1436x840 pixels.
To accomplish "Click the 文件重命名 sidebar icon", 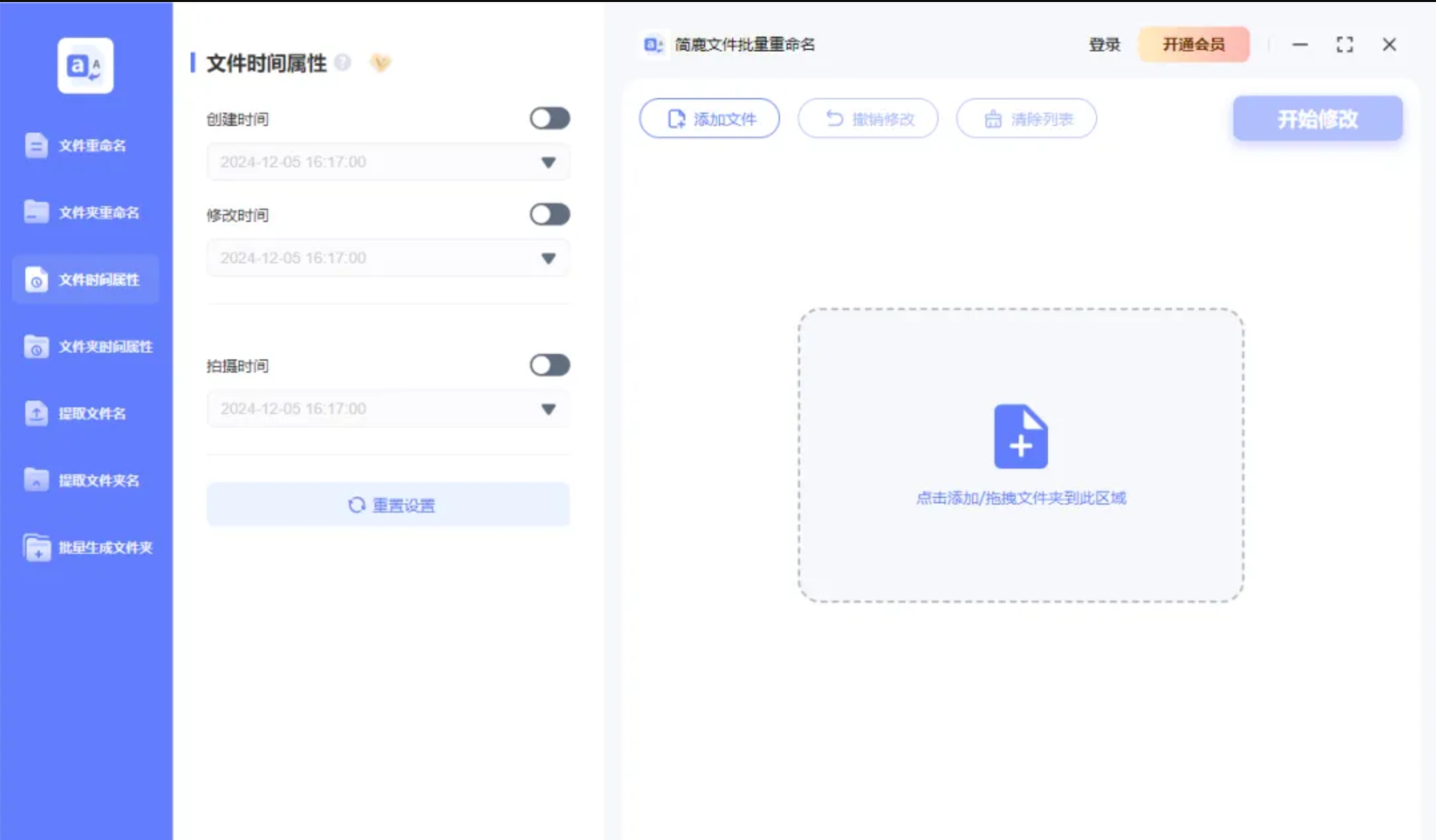I will [36, 145].
